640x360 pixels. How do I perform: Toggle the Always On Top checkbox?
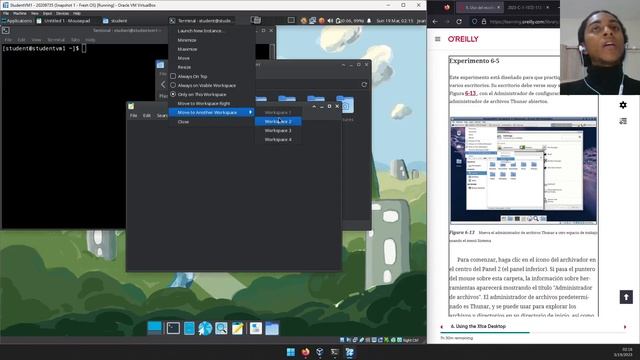click(x=173, y=76)
